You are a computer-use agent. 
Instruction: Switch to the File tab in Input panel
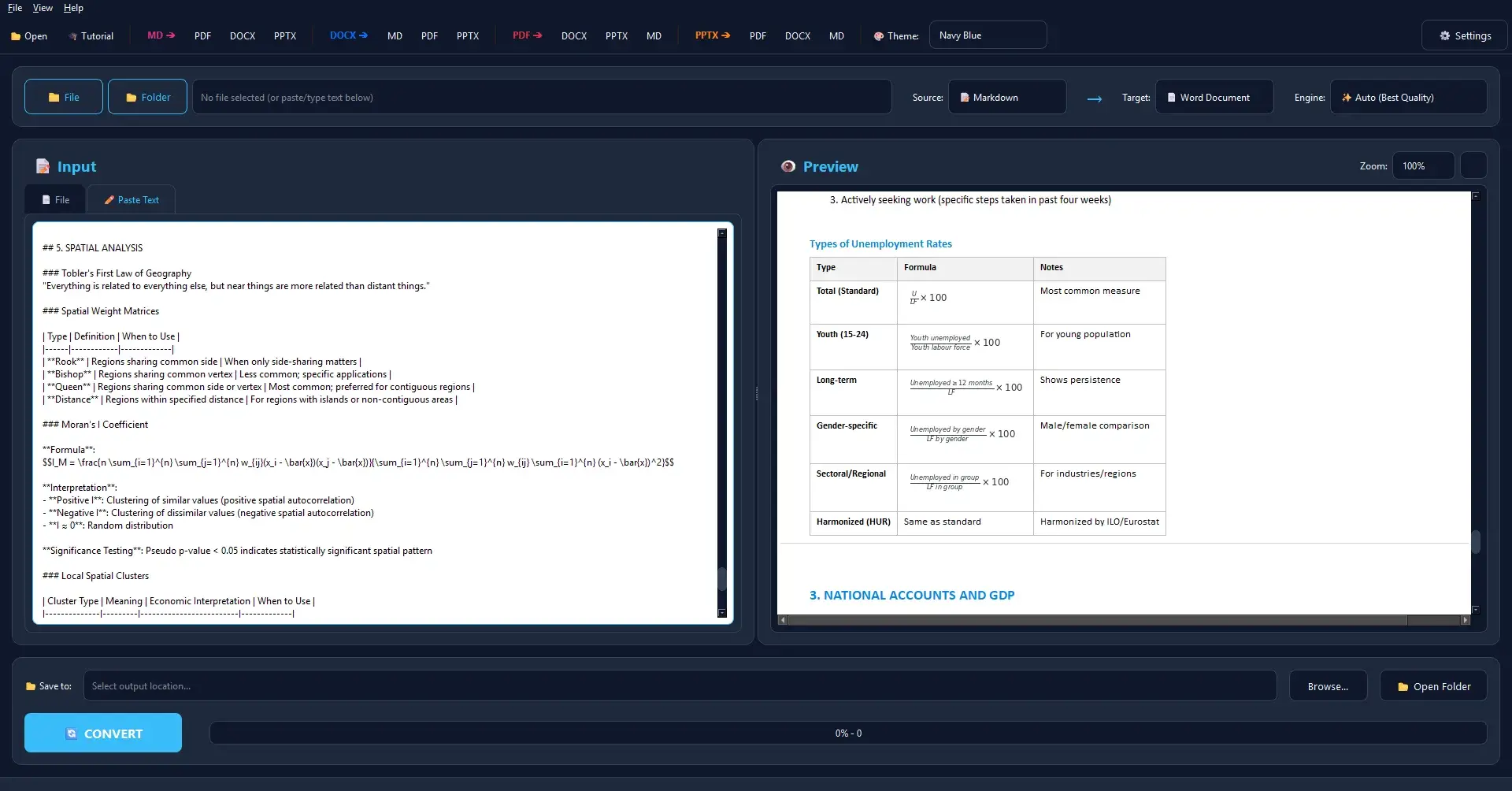pyautogui.click(x=55, y=200)
